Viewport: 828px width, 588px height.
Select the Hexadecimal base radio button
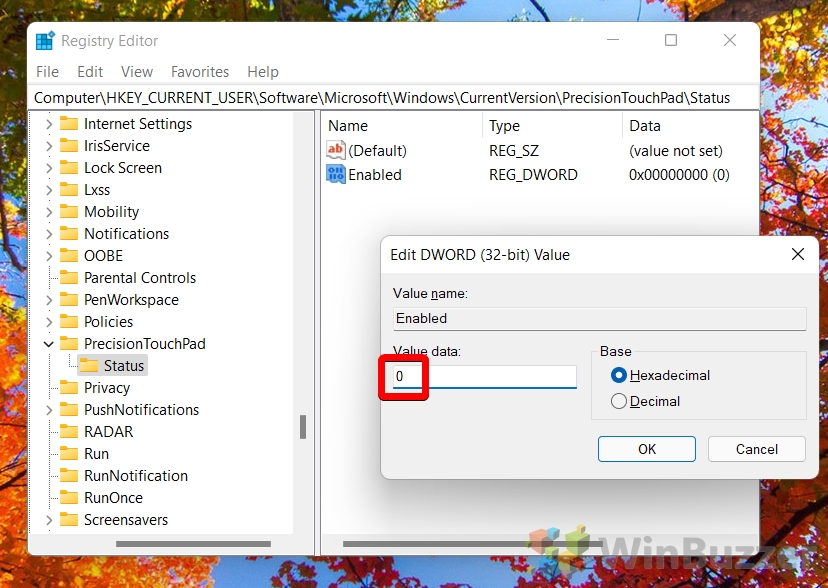point(618,375)
